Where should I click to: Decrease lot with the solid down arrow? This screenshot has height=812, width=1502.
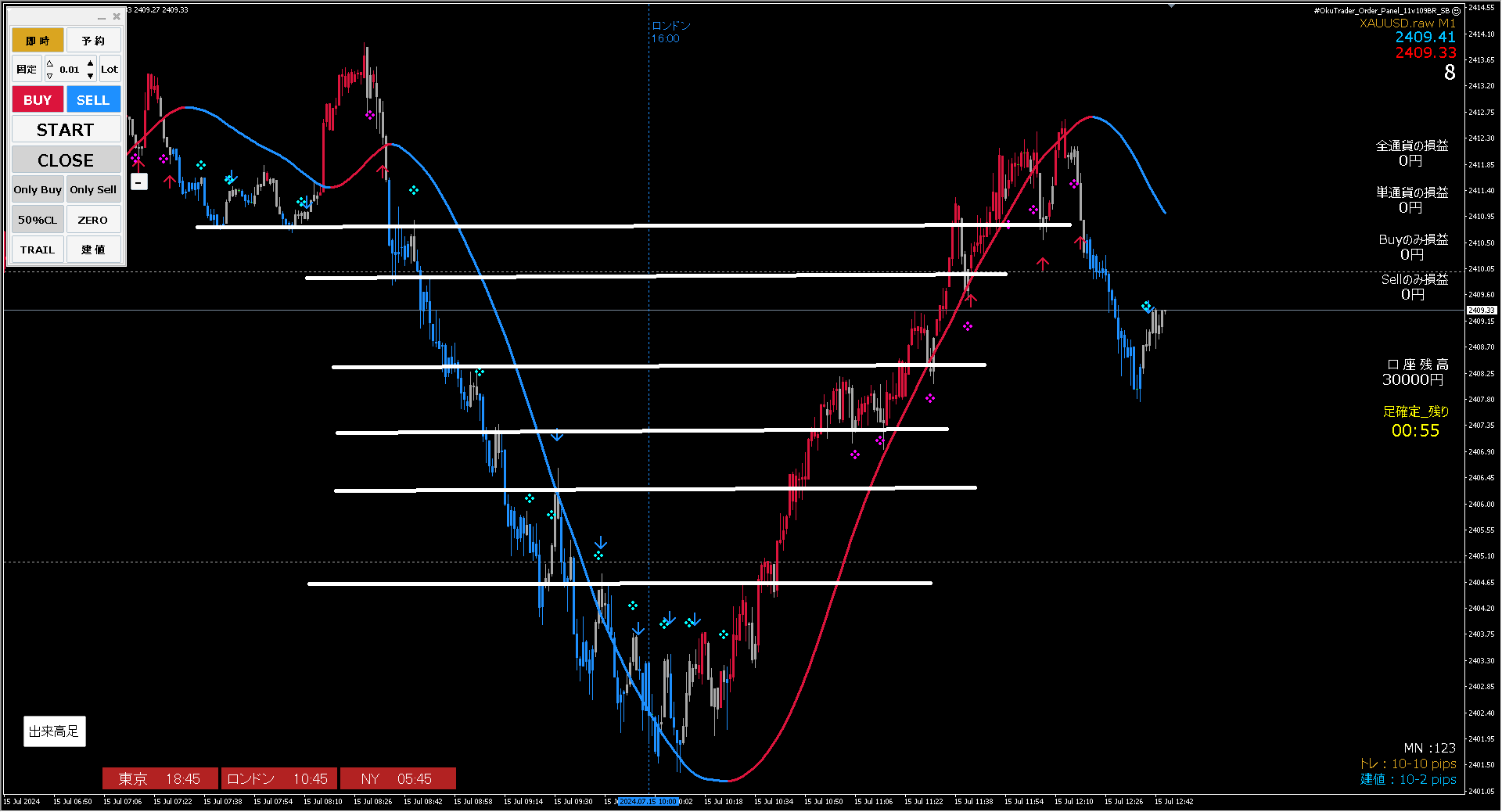91,76
